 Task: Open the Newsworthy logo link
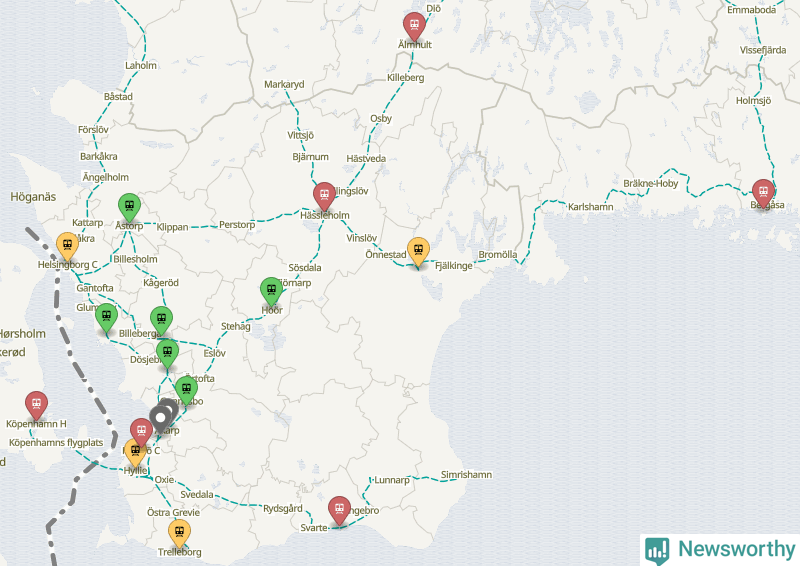pos(720,550)
